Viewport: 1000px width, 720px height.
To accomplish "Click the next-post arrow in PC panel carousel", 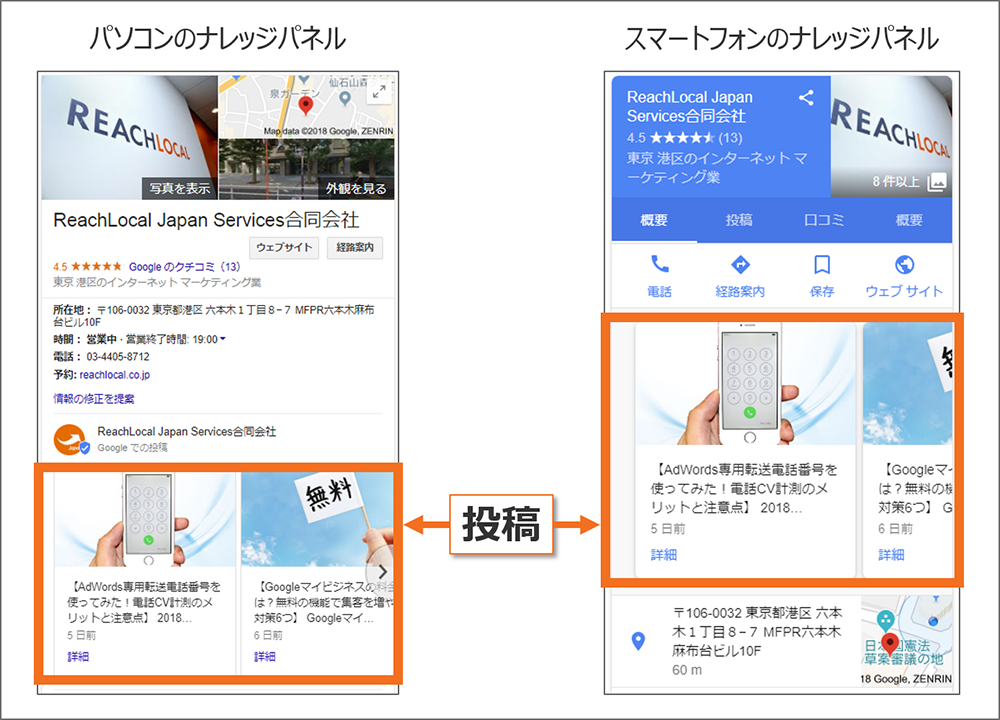I will [382, 571].
